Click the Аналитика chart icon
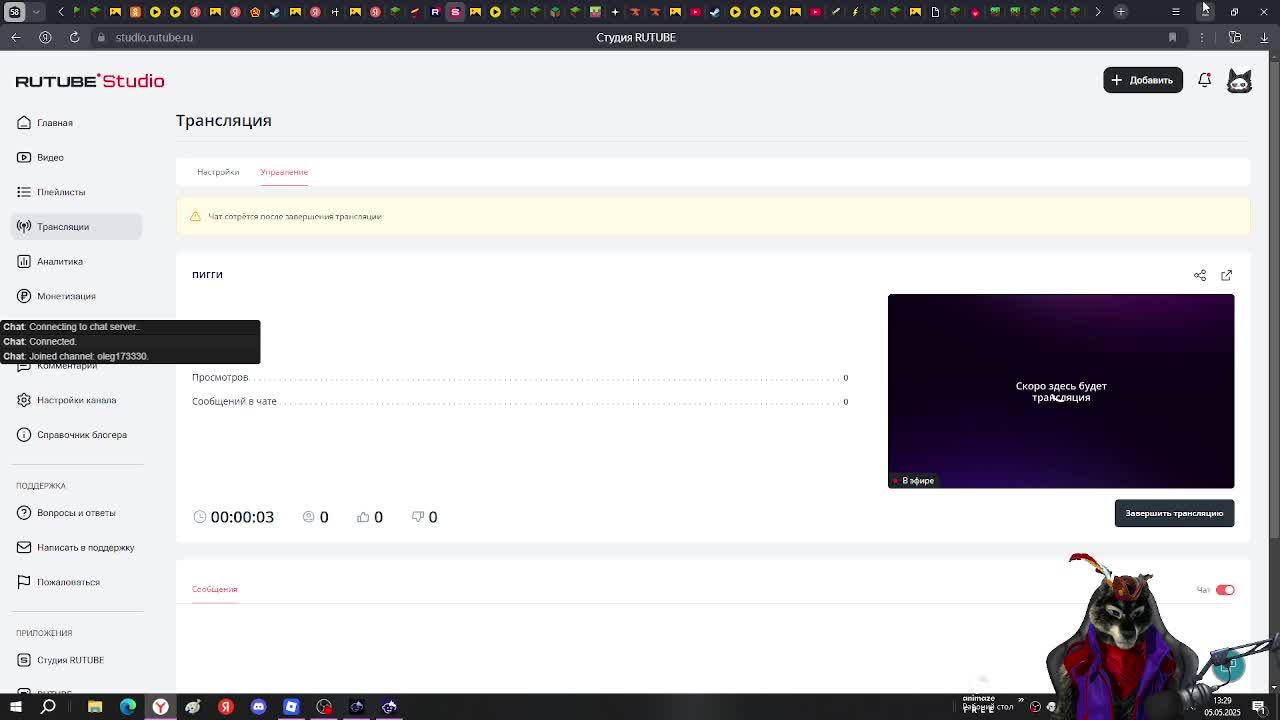This screenshot has height=720, width=1280. pyautogui.click(x=24, y=261)
